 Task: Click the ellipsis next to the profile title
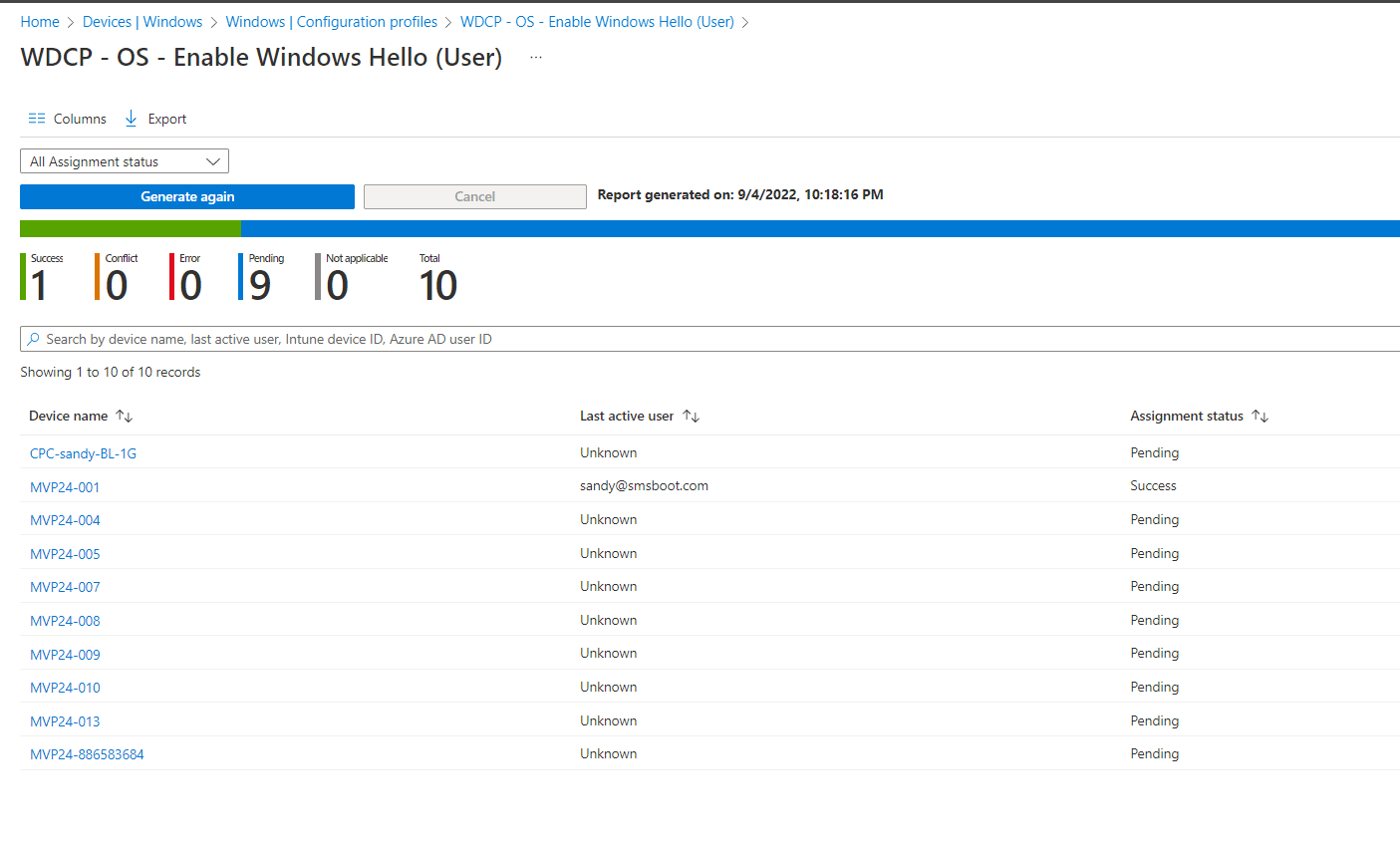(535, 57)
